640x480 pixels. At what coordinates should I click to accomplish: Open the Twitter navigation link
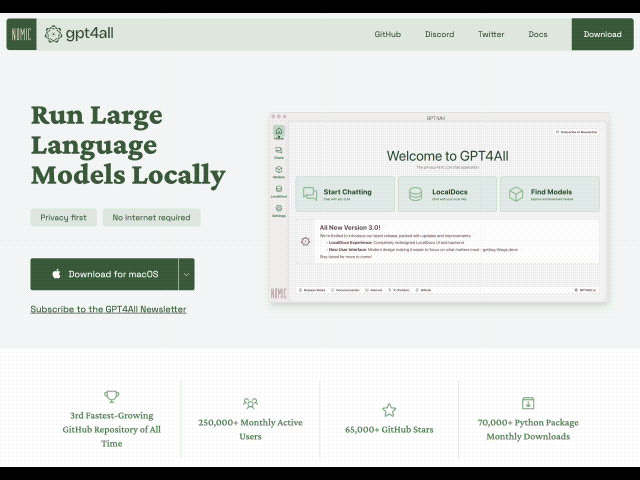click(491, 34)
